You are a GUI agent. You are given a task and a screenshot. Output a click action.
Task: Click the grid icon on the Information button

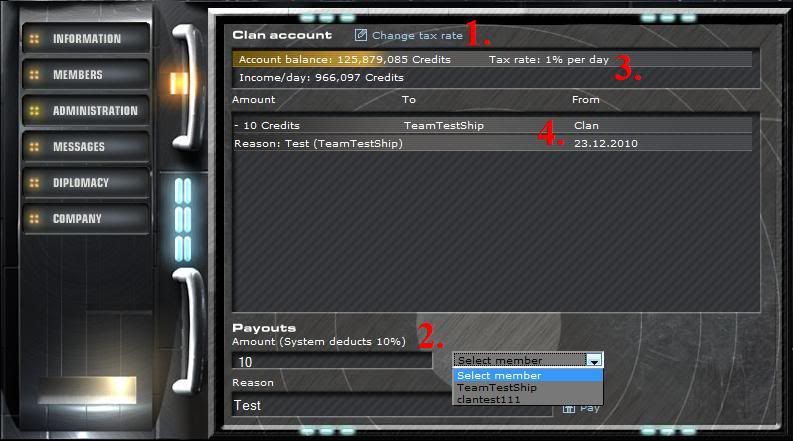(x=34, y=39)
